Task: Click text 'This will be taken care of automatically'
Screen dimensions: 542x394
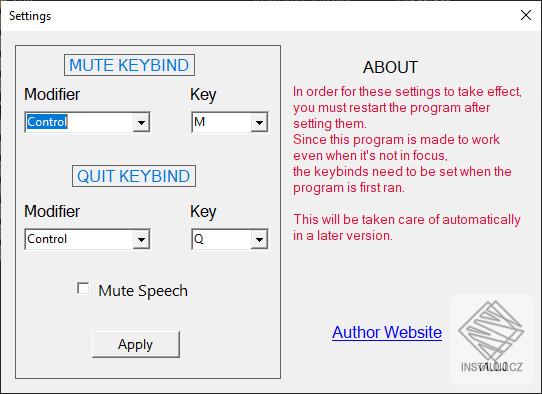Action: pyautogui.click(x=407, y=219)
